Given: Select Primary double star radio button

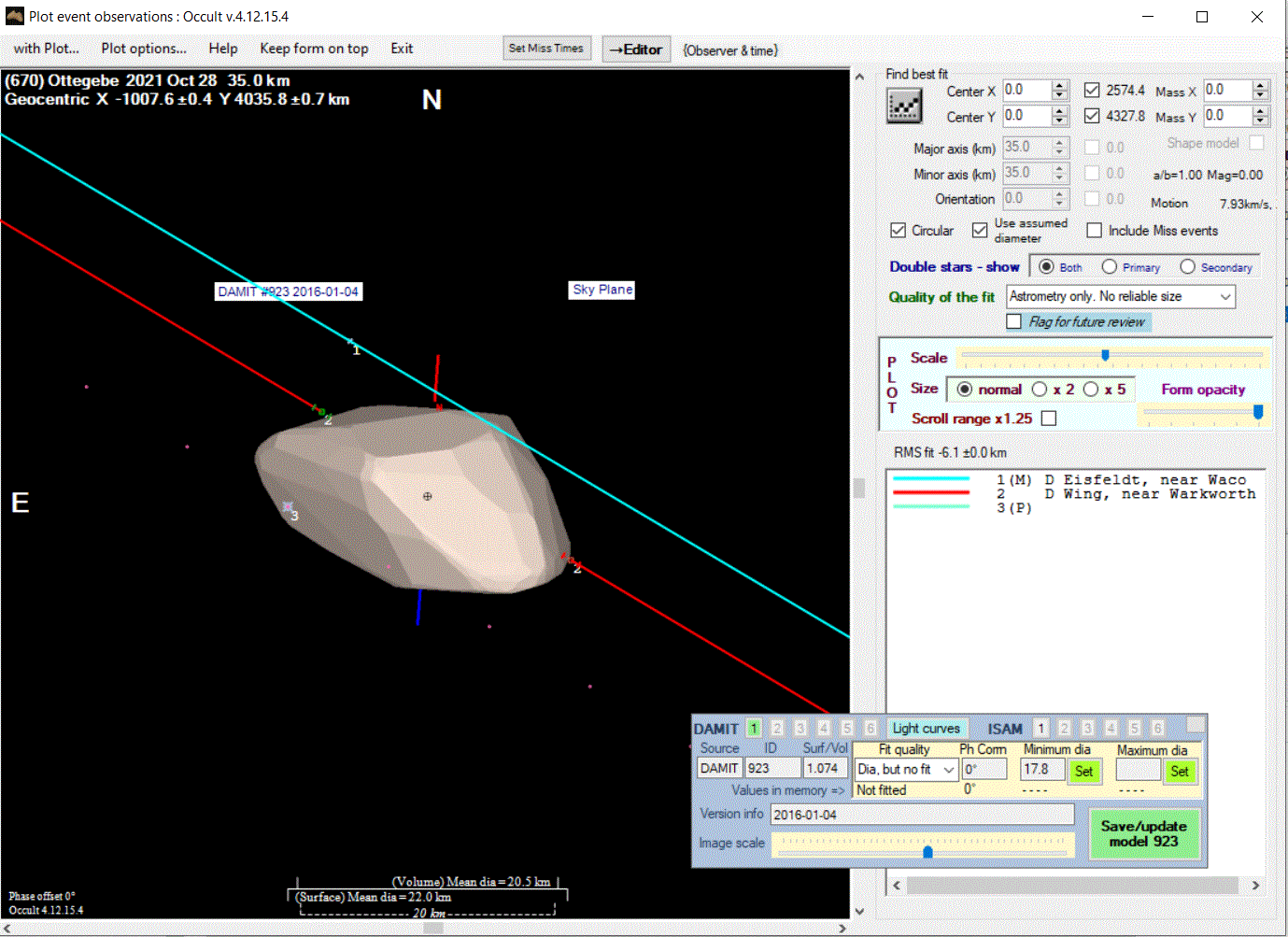Looking at the screenshot, I should click(1110, 267).
